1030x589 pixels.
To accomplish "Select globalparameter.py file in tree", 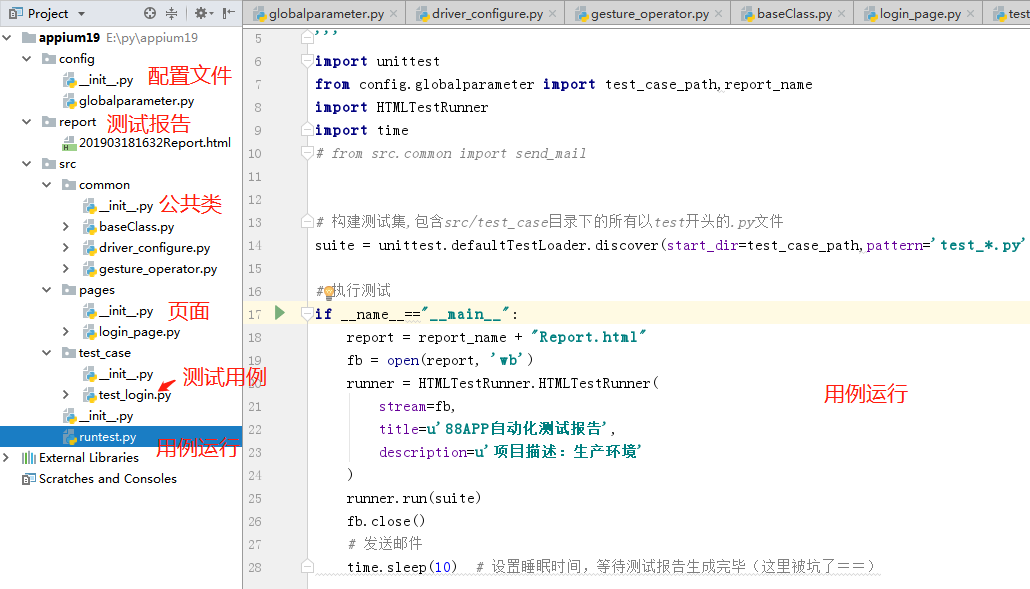I will click(136, 100).
